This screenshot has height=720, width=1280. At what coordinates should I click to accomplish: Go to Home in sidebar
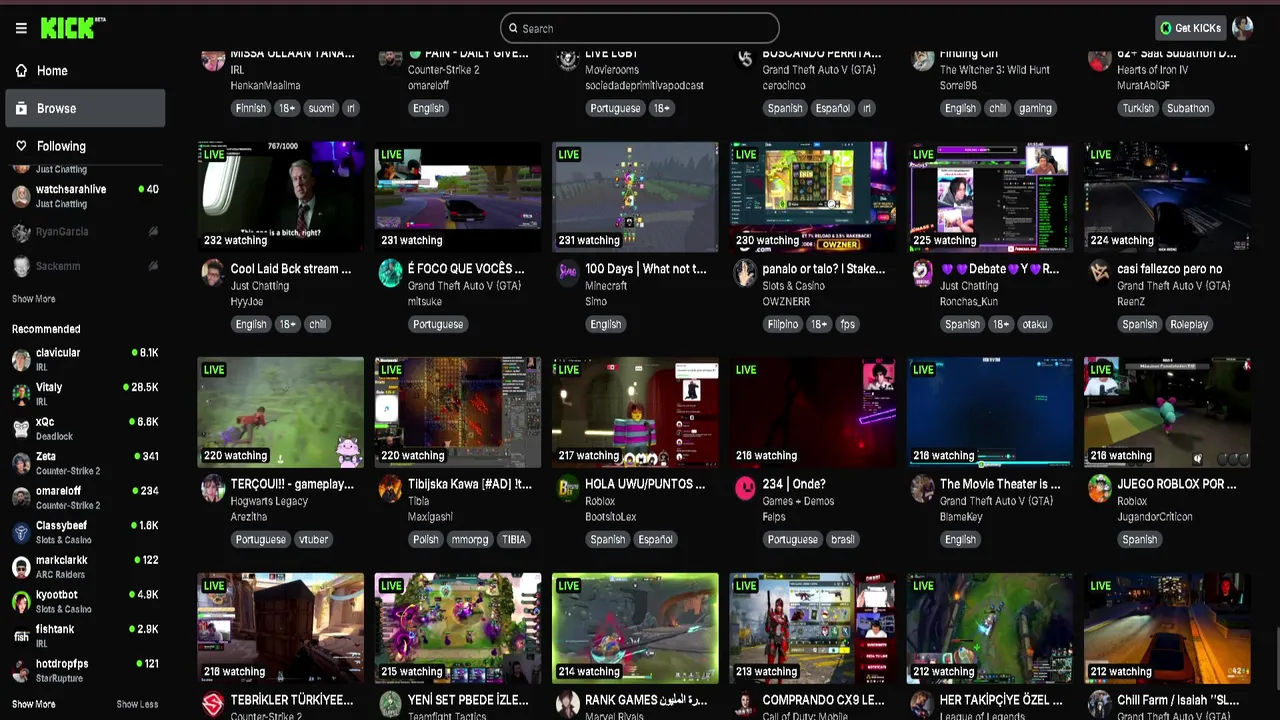pos(85,70)
